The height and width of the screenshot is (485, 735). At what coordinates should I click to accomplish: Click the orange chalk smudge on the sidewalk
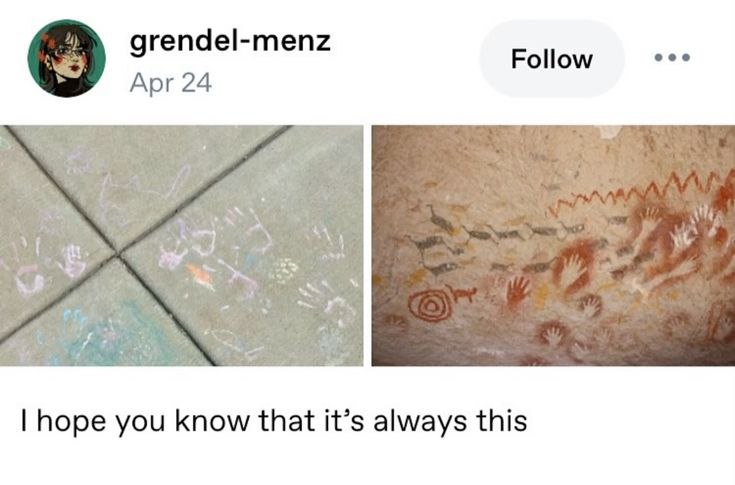point(200,276)
